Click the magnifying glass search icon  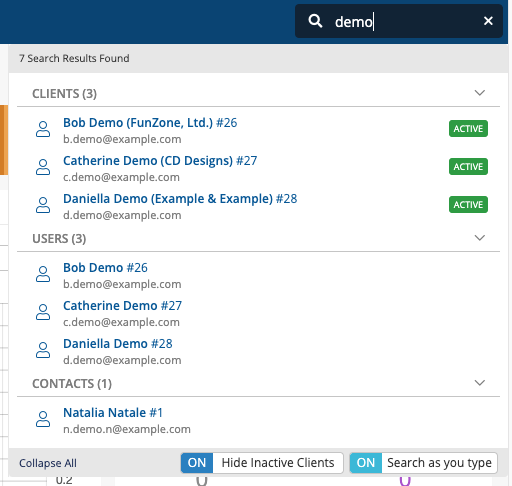click(x=315, y=21)
